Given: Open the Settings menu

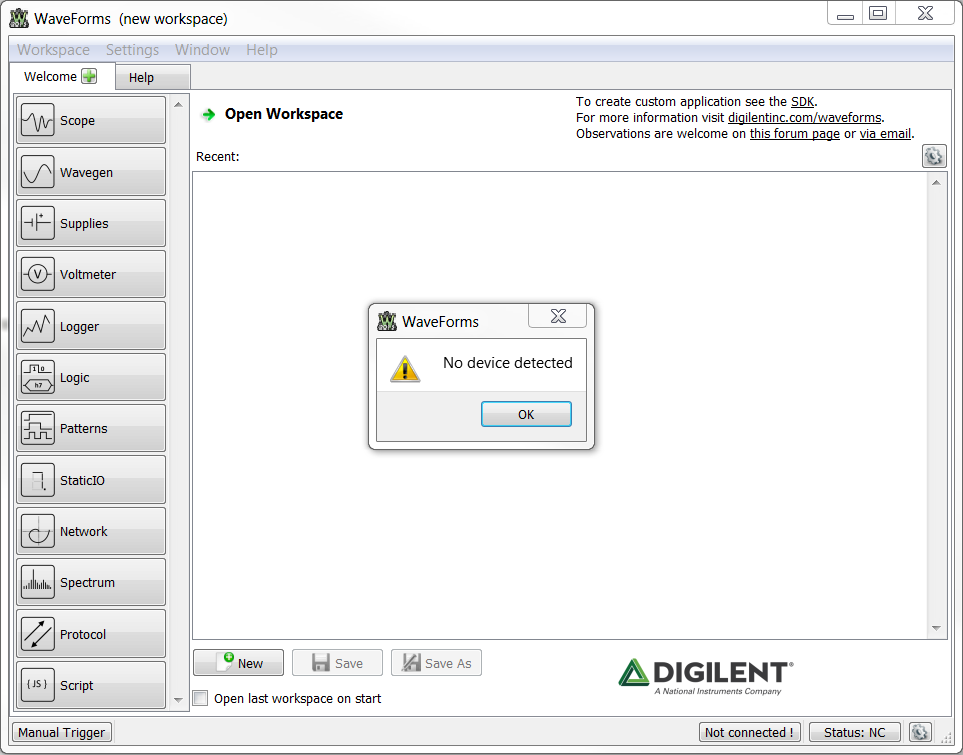Looking at the screenshot, I should pyautogui.click(x=133, y=50).
